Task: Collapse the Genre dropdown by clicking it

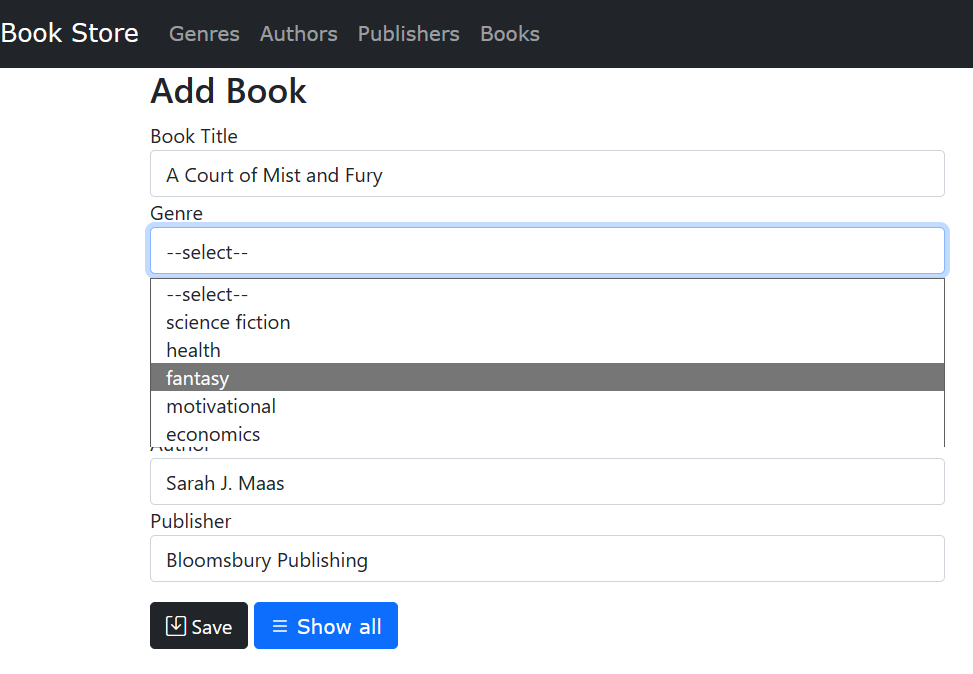Action: 547,251
